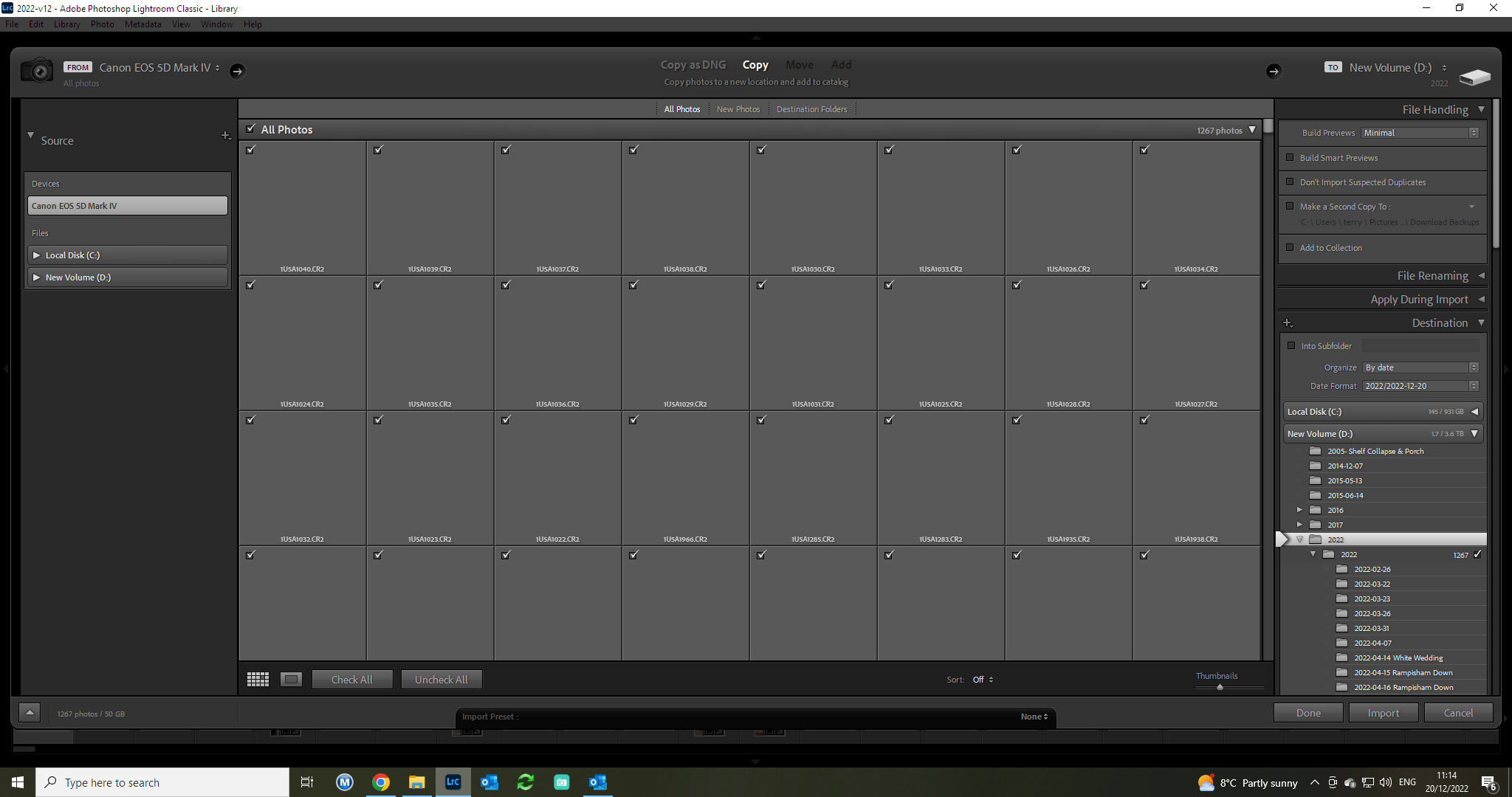Click the Import button
This screenshot has height=797, width=1512.
tap(1384, 712)
